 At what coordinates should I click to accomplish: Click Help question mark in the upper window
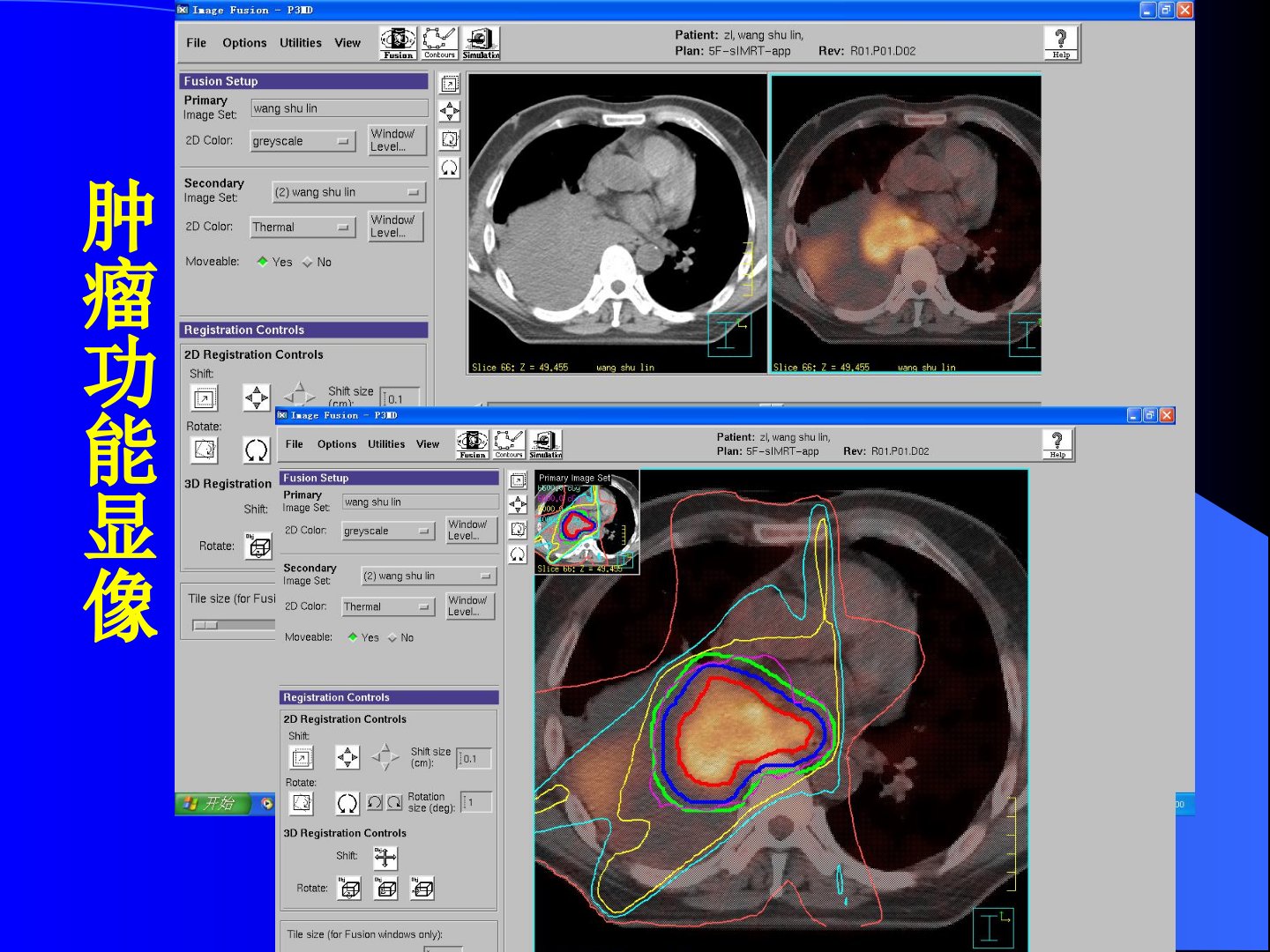(1060, 42)
